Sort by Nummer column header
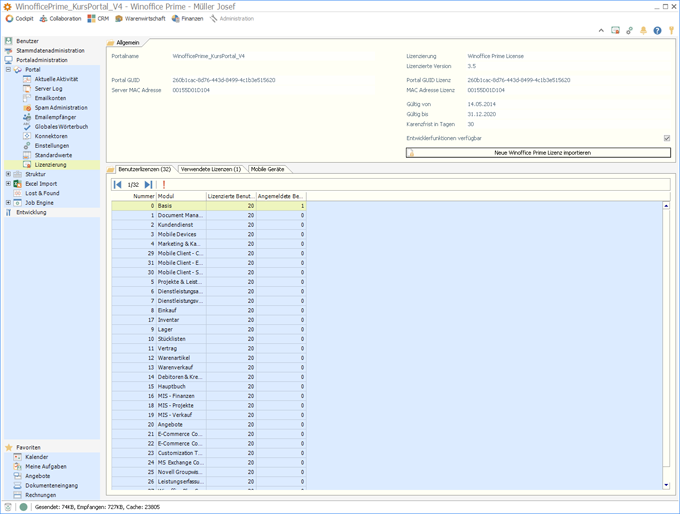 [134, 196]
